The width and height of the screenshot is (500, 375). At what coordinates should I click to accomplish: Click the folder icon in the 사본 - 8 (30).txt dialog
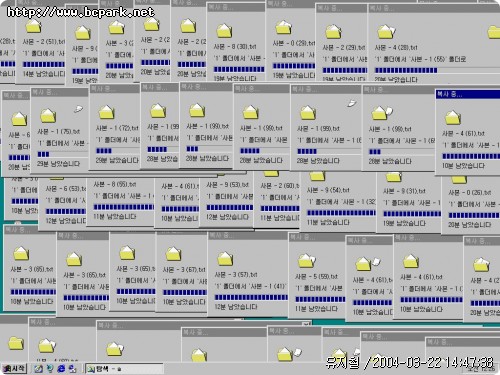[224, 31]
